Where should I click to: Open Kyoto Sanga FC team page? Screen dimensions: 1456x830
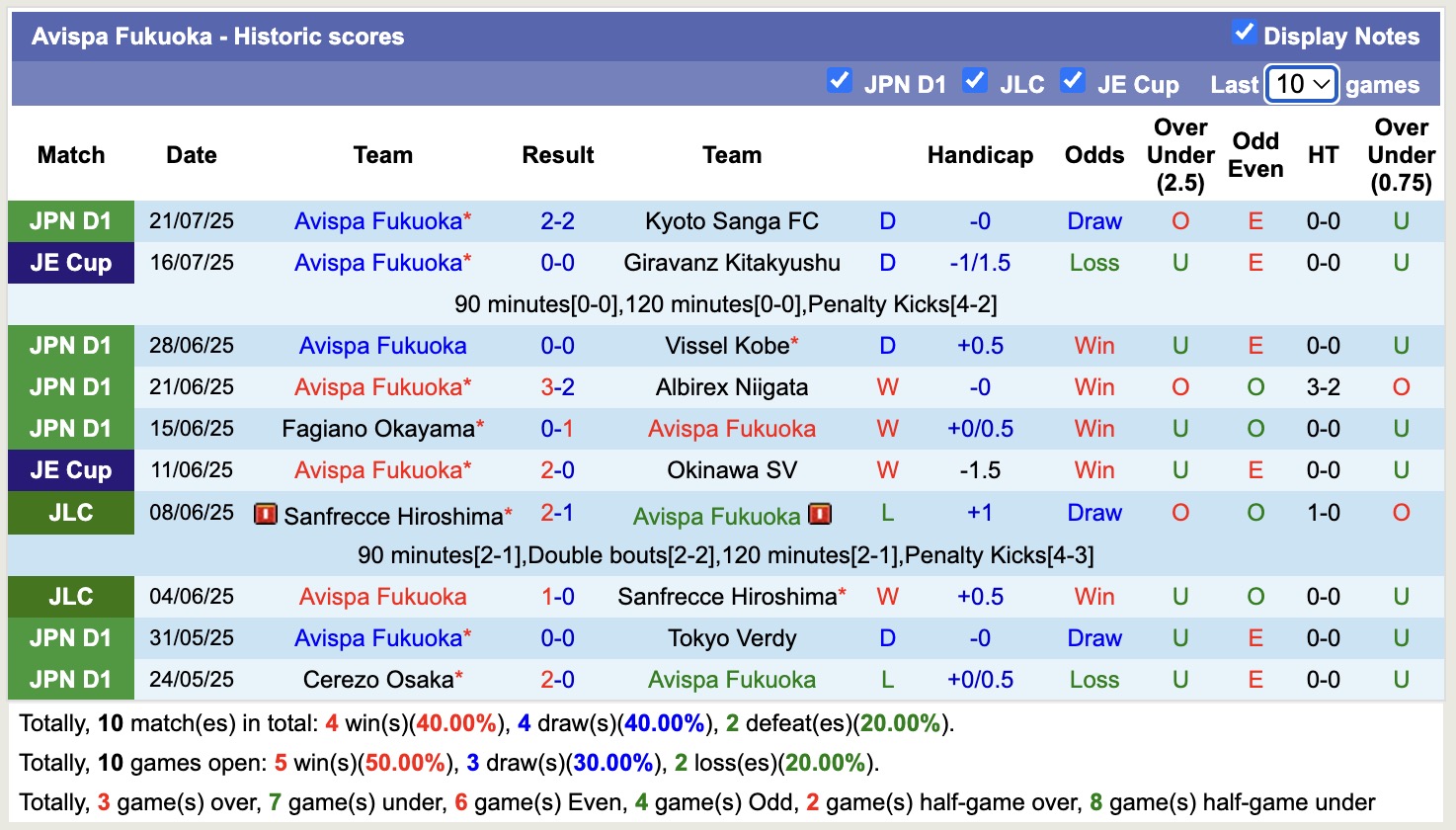[x=731, y=220]
